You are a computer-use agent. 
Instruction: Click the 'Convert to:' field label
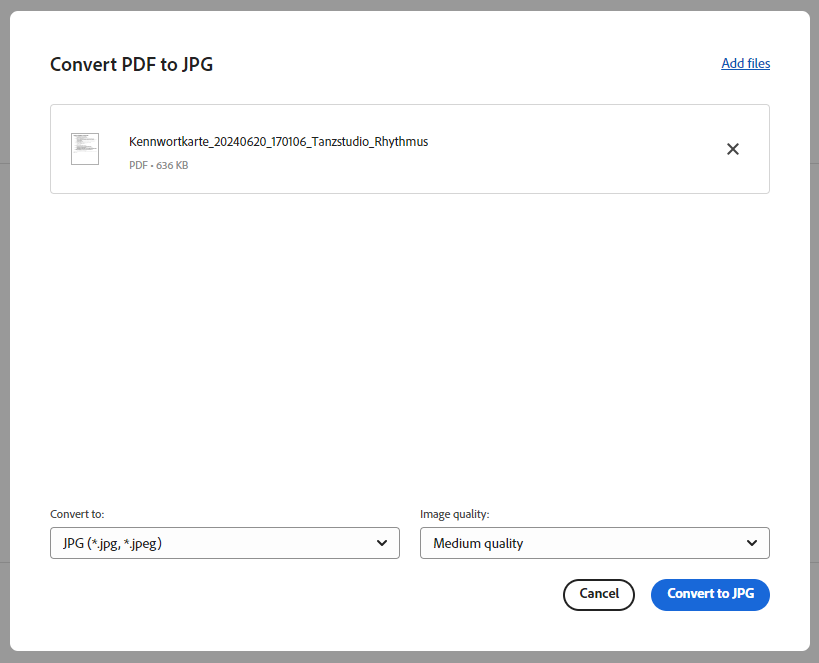(x=77, y=514)
